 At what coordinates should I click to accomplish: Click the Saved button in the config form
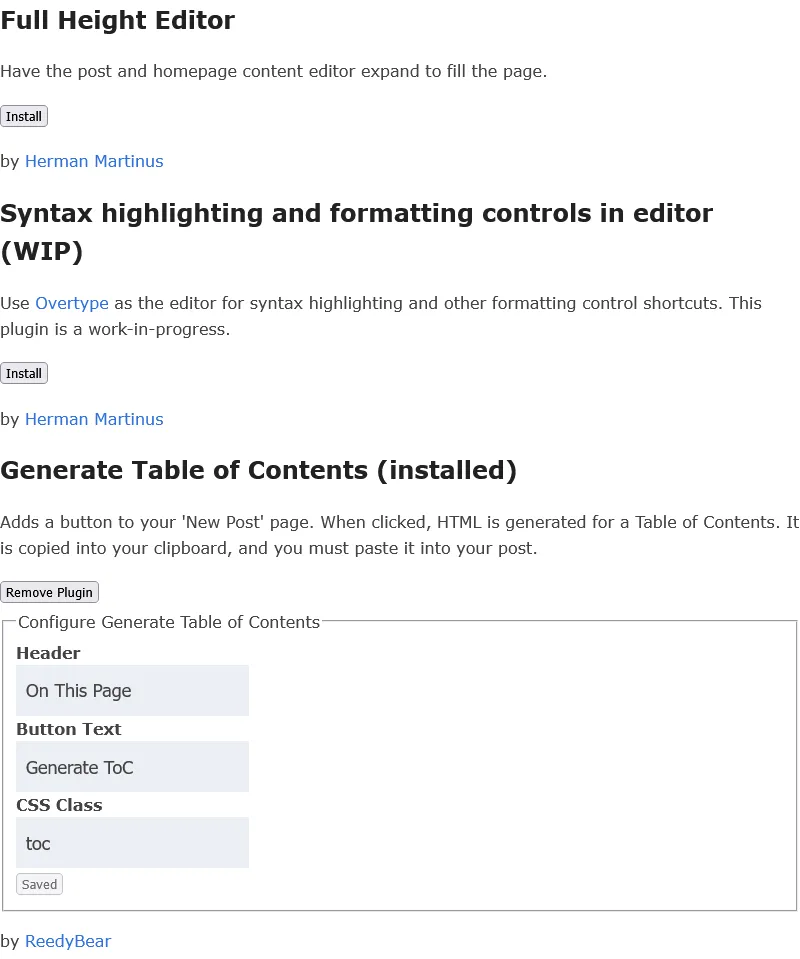pyautogui.click(x=39, y=884)
